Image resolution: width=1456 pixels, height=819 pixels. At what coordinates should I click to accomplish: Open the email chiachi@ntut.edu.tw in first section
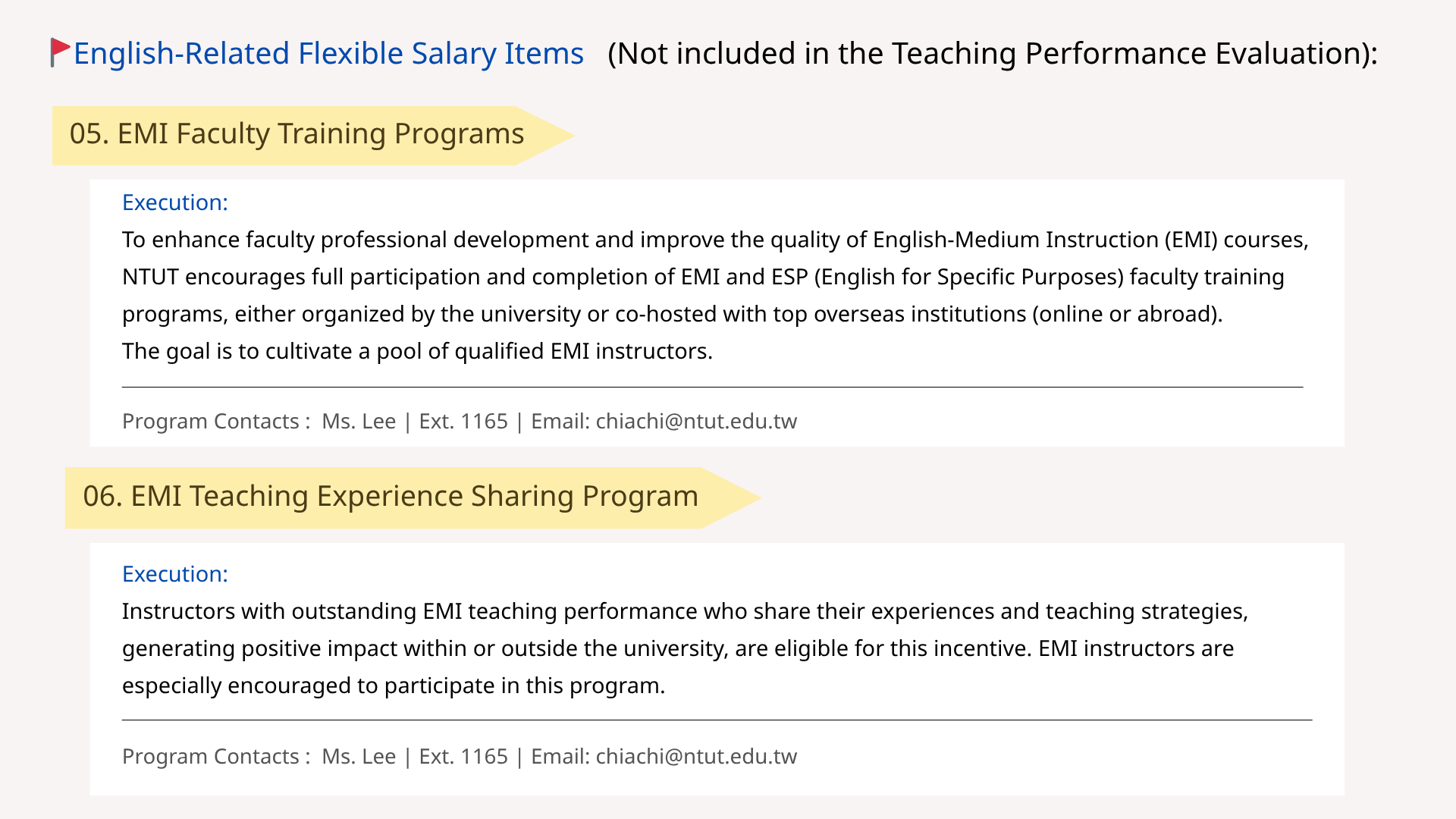pyautogui.click(x=696, y=421)
